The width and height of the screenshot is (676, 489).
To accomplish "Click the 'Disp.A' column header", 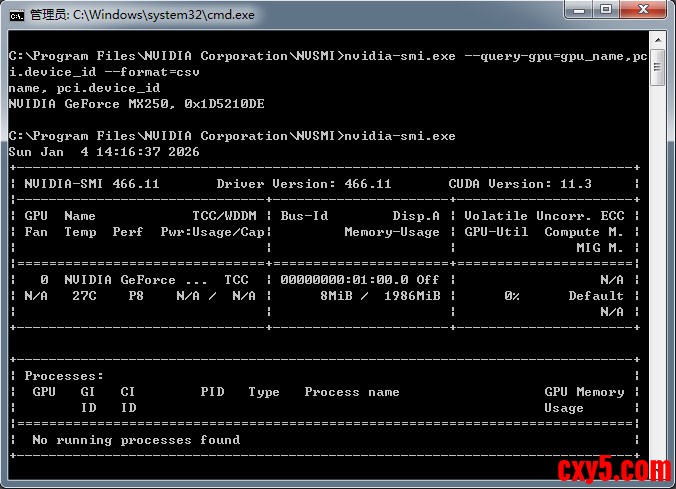I will (416, 216).
